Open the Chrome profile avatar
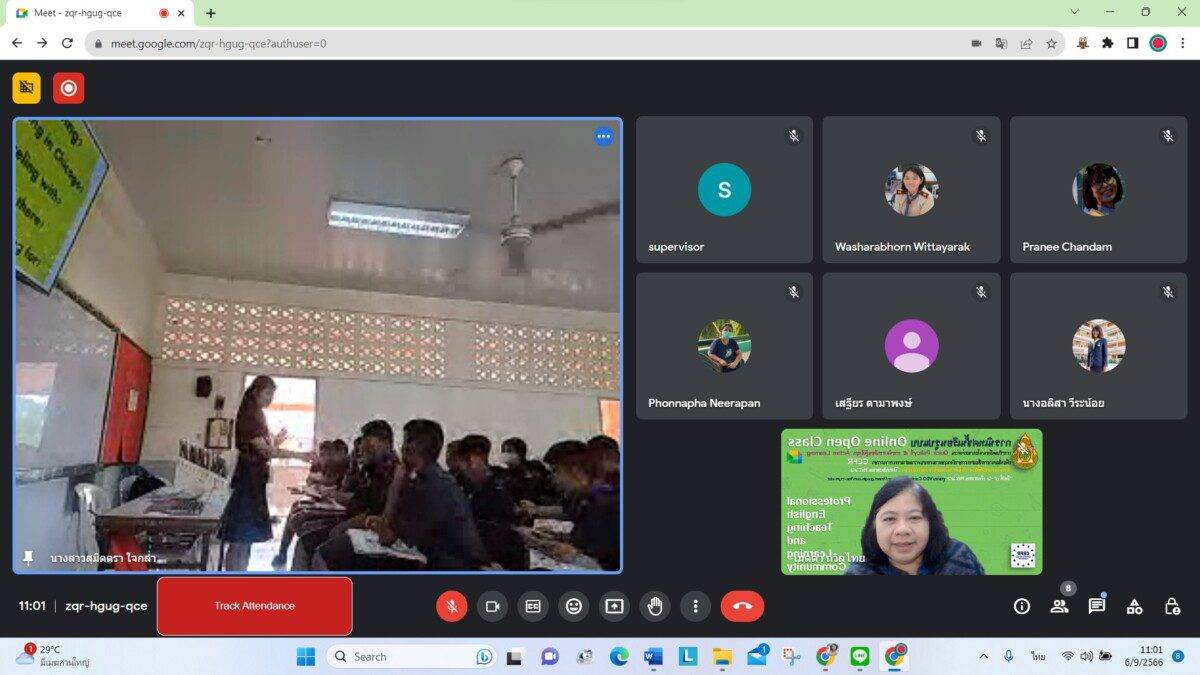Image resolution: width=1200 pixels, height=675 pixels. (1158, 43)
